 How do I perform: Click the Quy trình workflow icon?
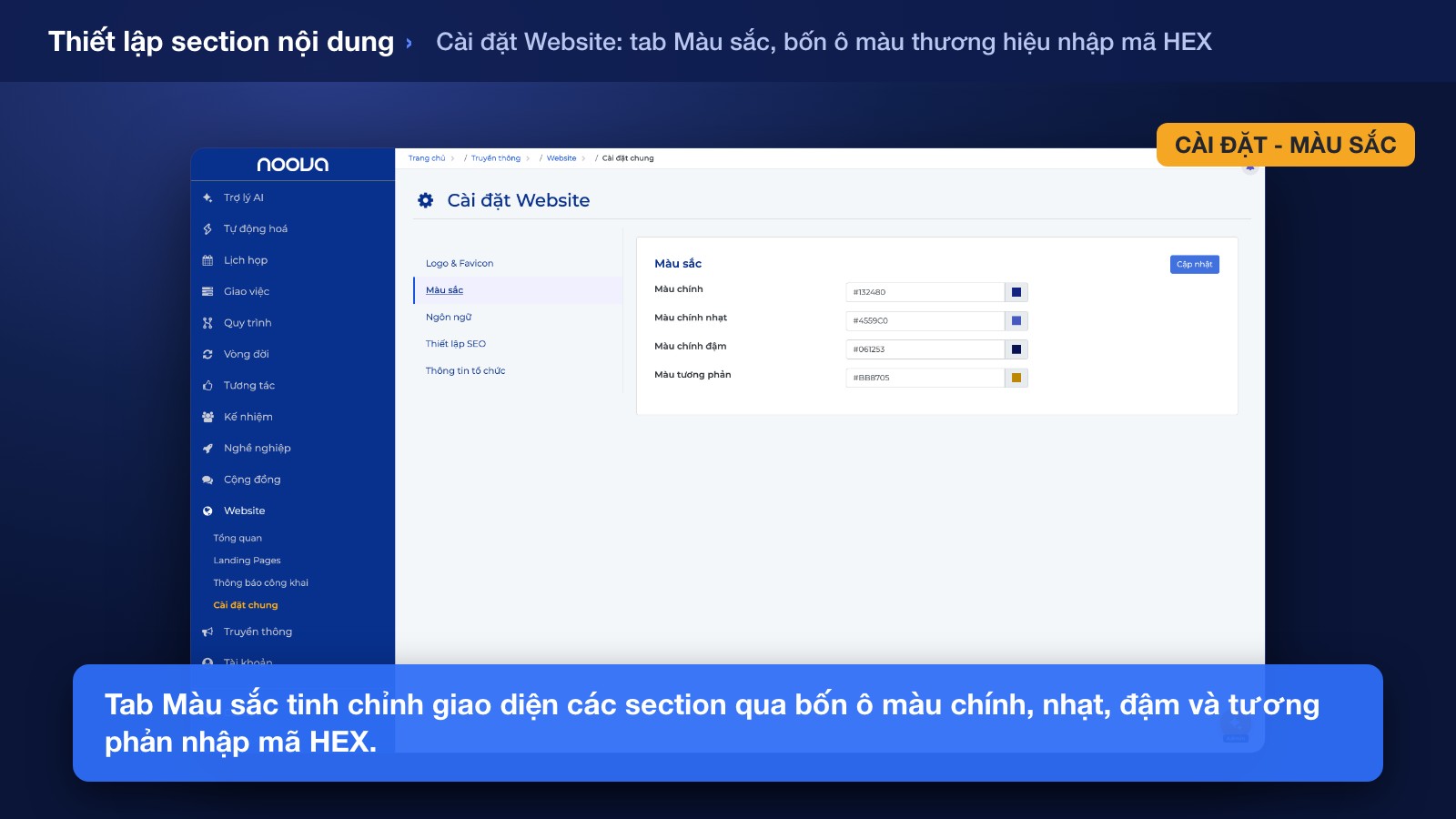coord(207,323)
